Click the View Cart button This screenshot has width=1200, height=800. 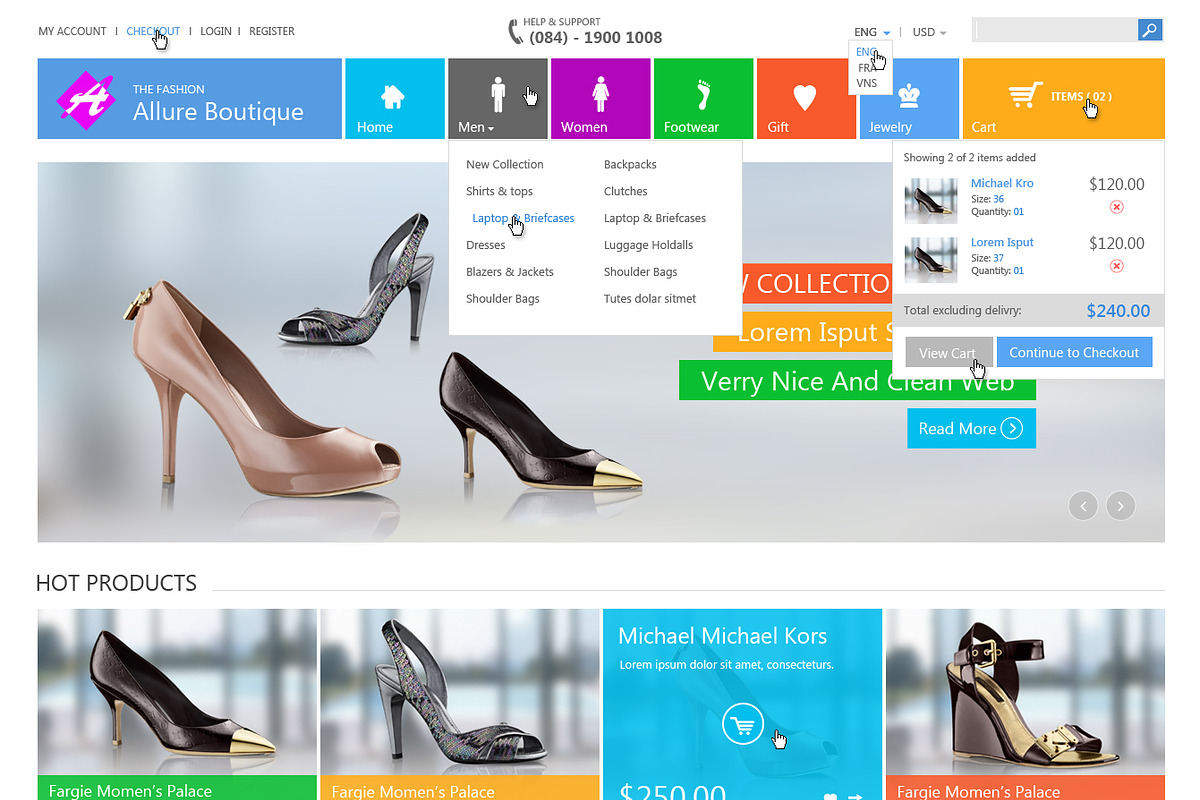coord(949,352)
